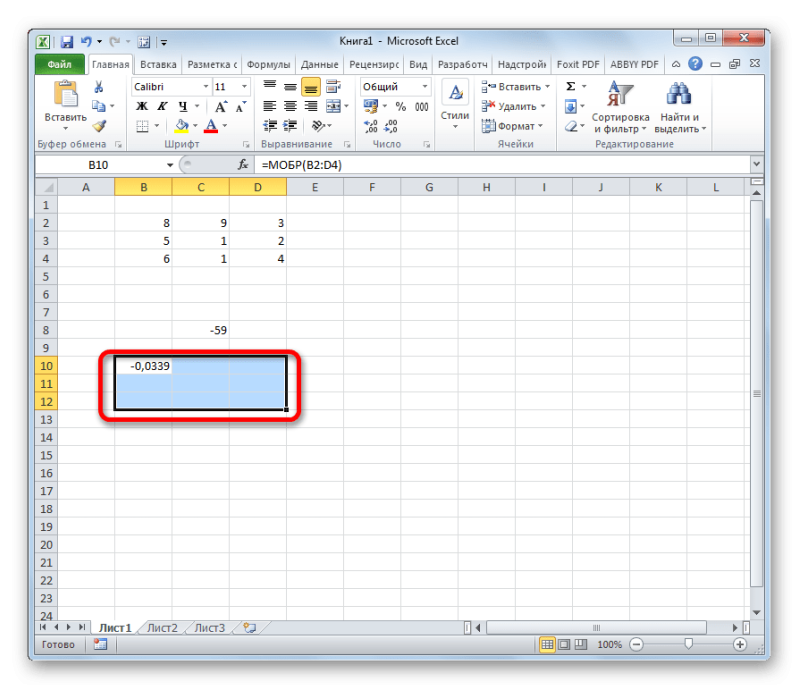Decrease indent of cell
This screenshot has width=800, height=690.
tap(270, 126)
